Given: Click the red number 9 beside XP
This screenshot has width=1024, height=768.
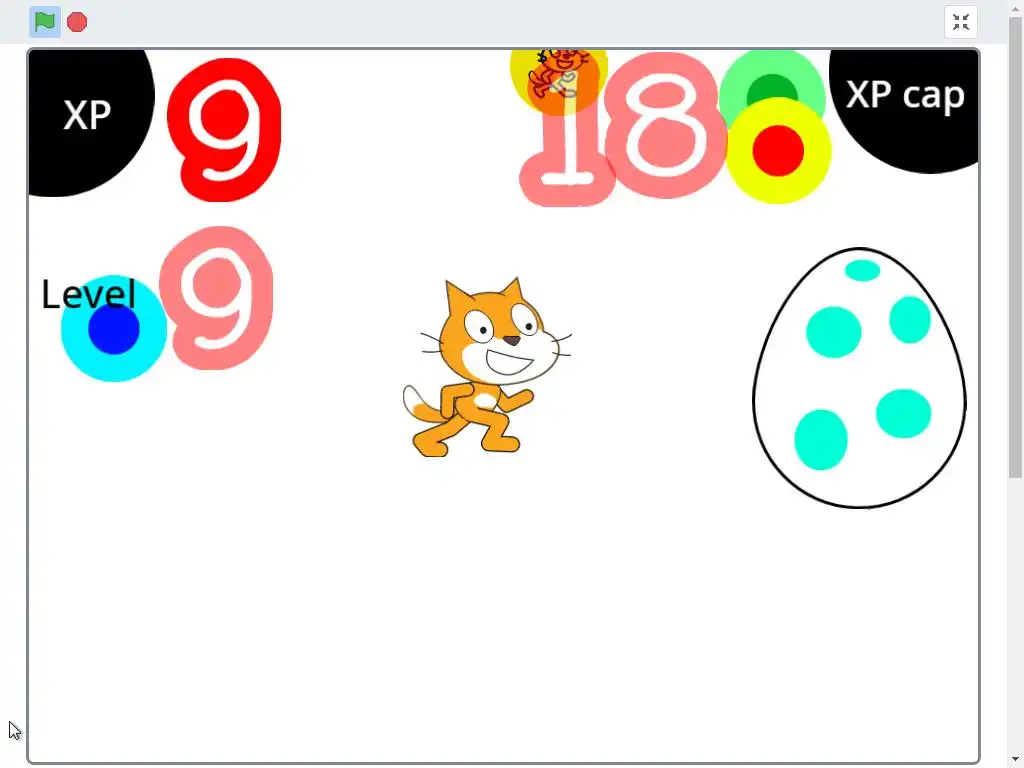Looking at the screenshot, I should pos(224,129).
